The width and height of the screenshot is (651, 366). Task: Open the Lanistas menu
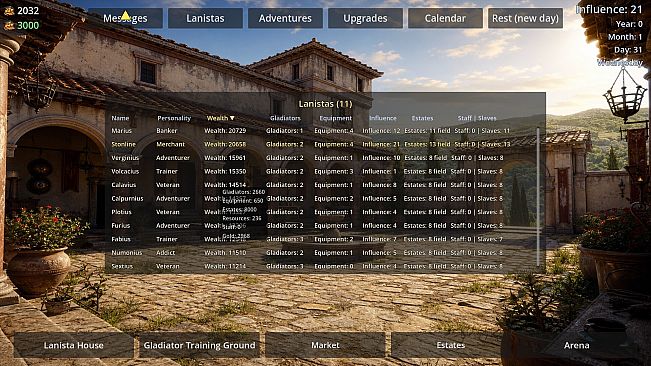tap(206, 18)
